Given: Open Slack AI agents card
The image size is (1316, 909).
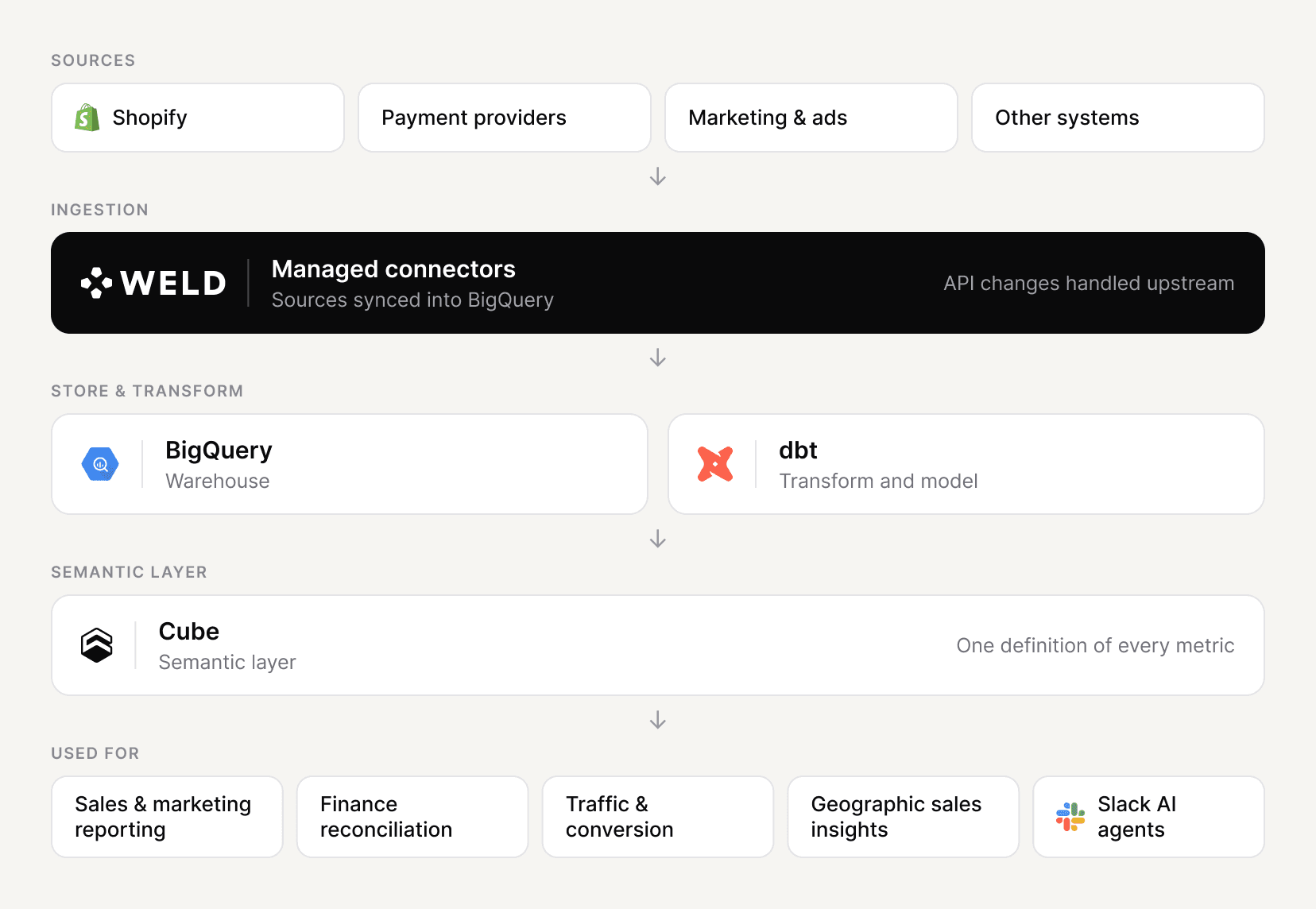Looking at the screenshot, I should 1149,817.
